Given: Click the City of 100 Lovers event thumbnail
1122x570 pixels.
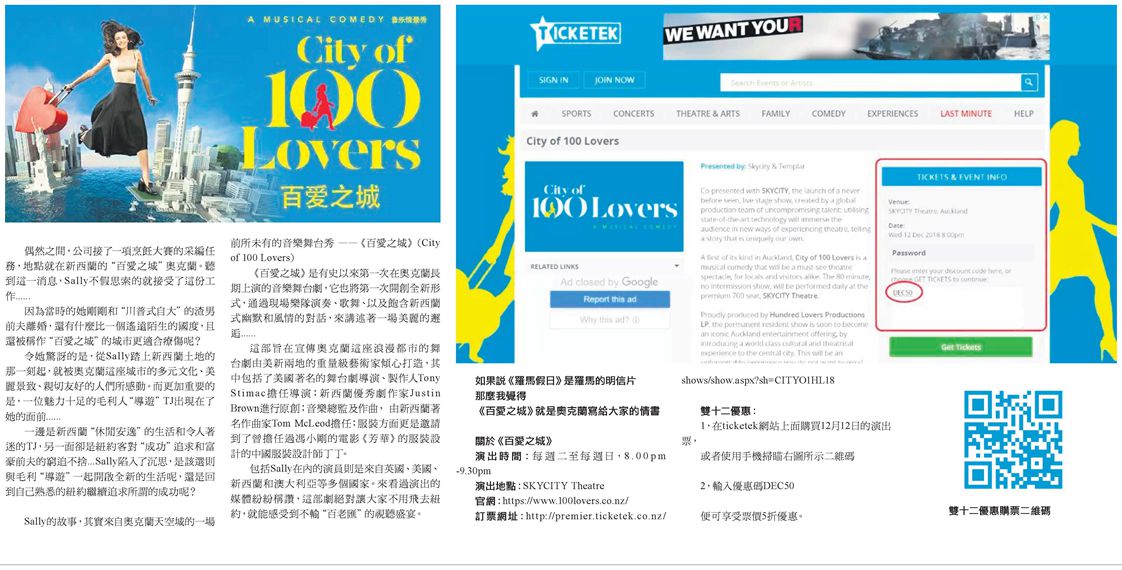Looking at the screenshot, I should (x=604, y=206).
